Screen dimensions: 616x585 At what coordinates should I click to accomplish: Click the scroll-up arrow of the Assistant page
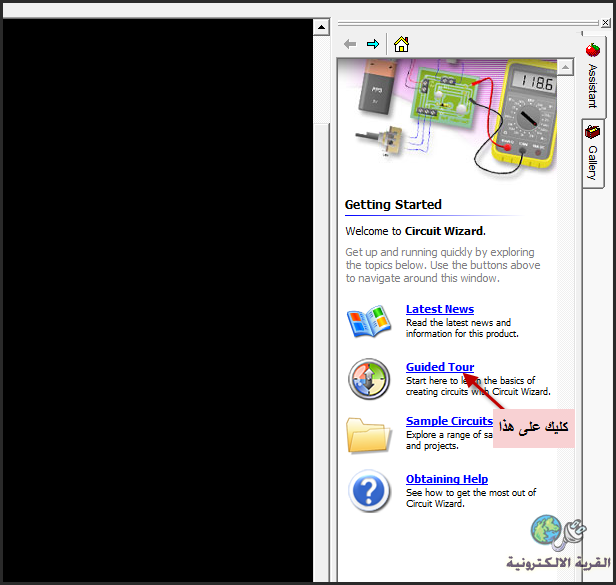(565, 68)
